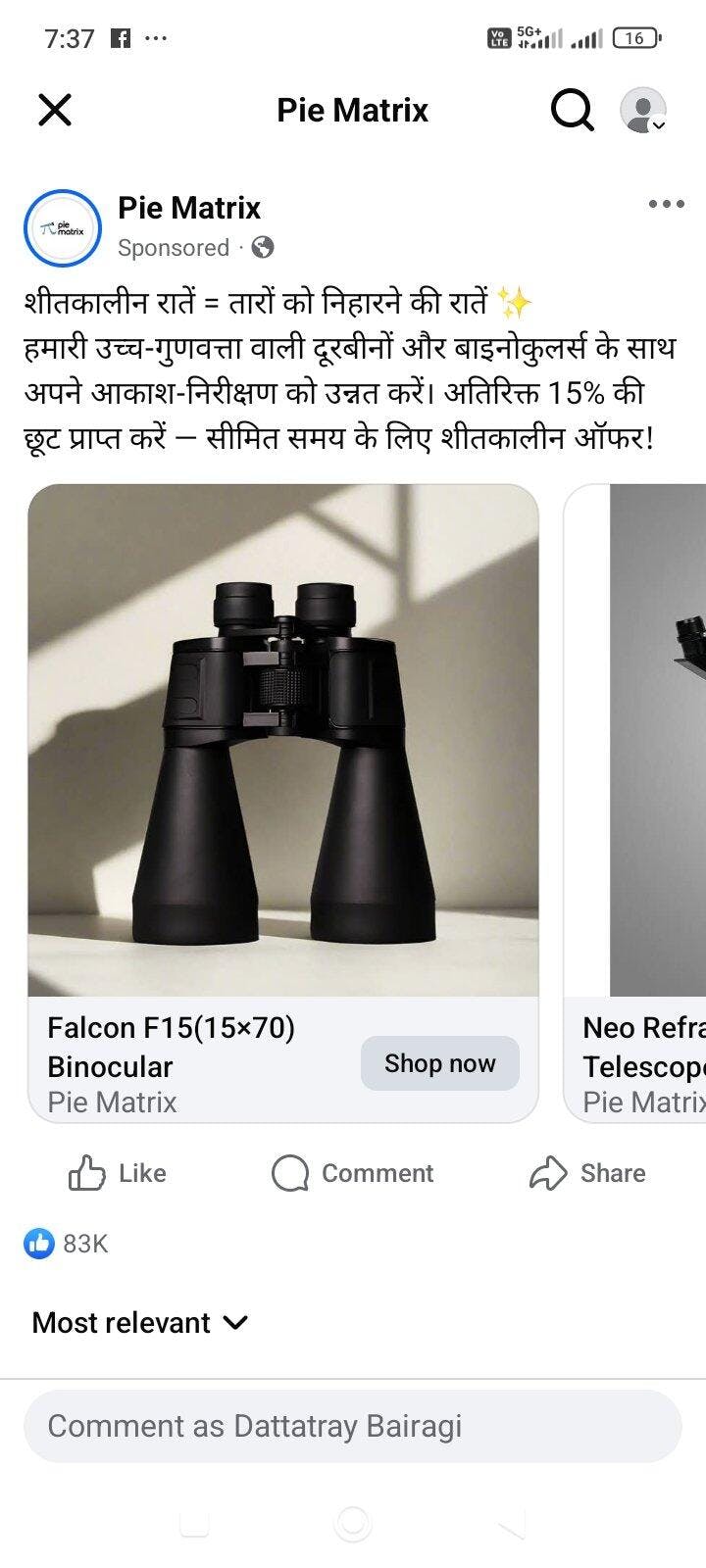Focus the Comment as Dattatray Bairagi field
The height and width of the screenshot is (1568, 706).
pyautogui.click(x=352, y=1426)
